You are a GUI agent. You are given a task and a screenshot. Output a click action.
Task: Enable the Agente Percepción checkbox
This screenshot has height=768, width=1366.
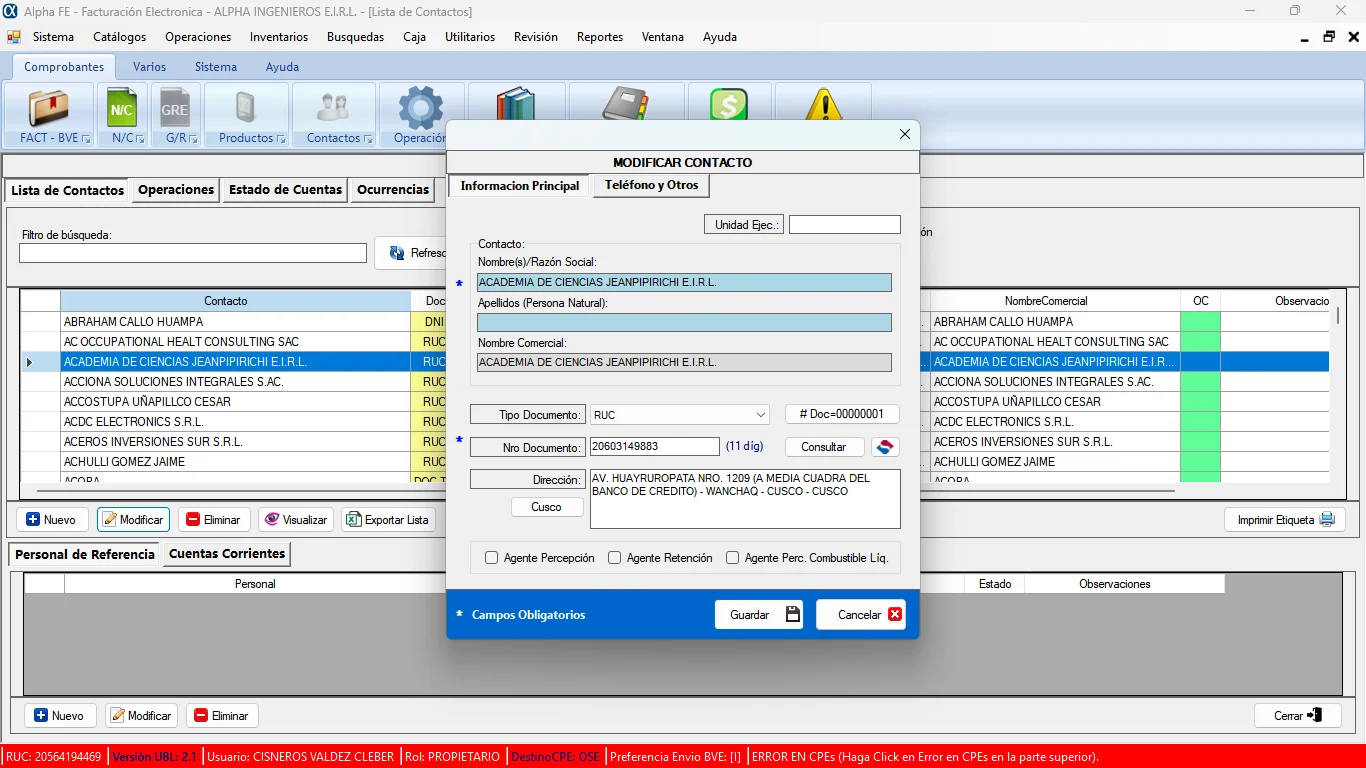pyautogui.click(x=492, y=558)
